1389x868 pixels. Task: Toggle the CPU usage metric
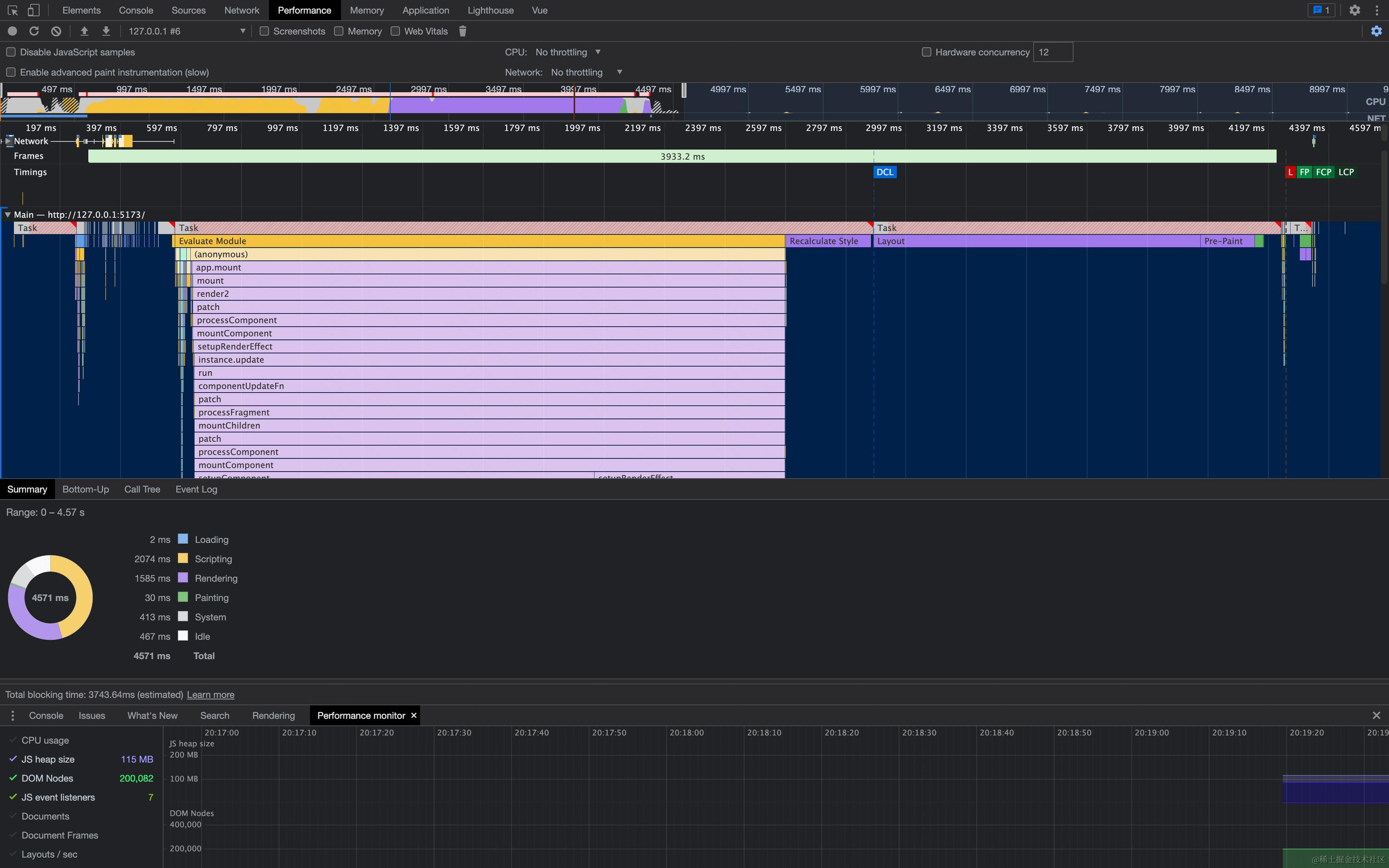45,740
